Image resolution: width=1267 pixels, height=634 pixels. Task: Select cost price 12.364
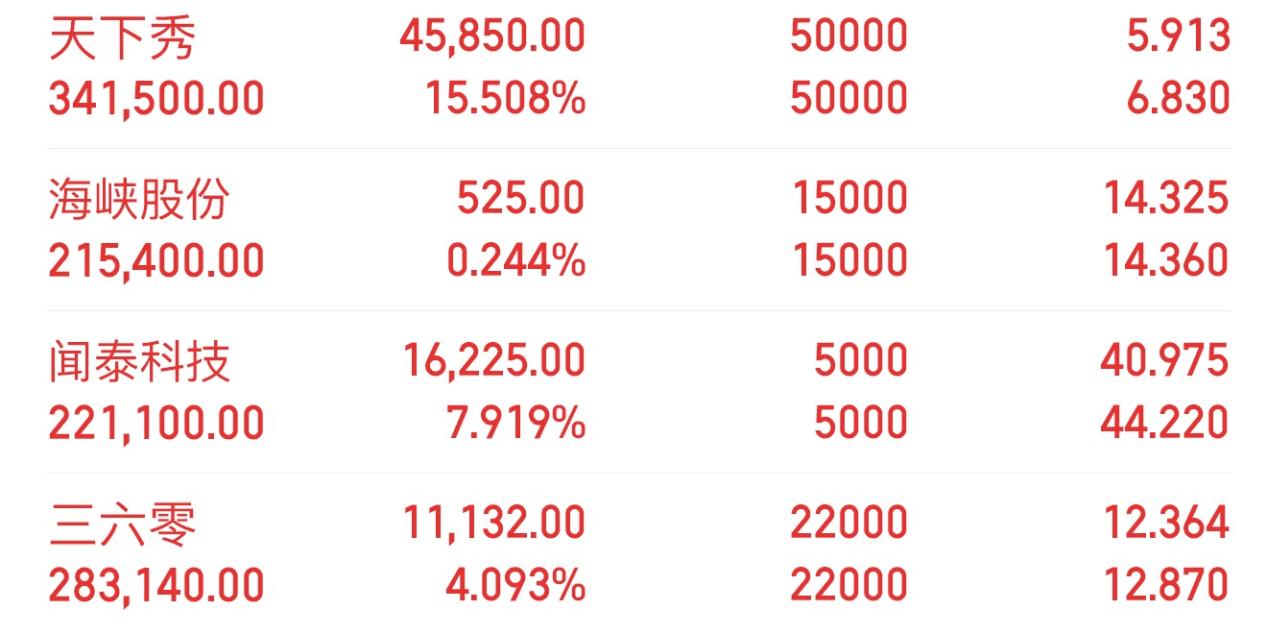pyautogui.click(x=1166, y=523)
